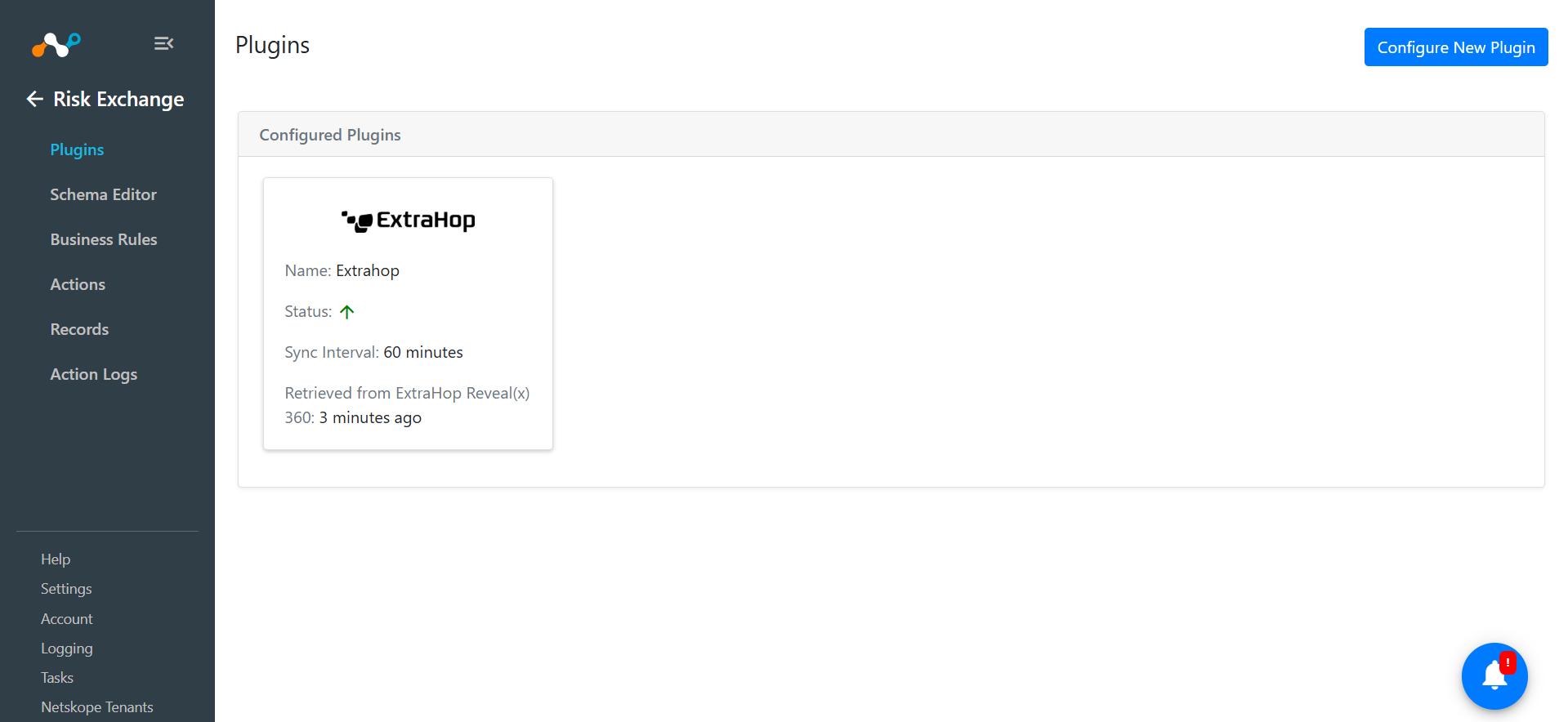The width and height of the screenshot is (1568, 722).
Task: Click the 'Name: Extrahop' text
Action: tap(342, 270)
